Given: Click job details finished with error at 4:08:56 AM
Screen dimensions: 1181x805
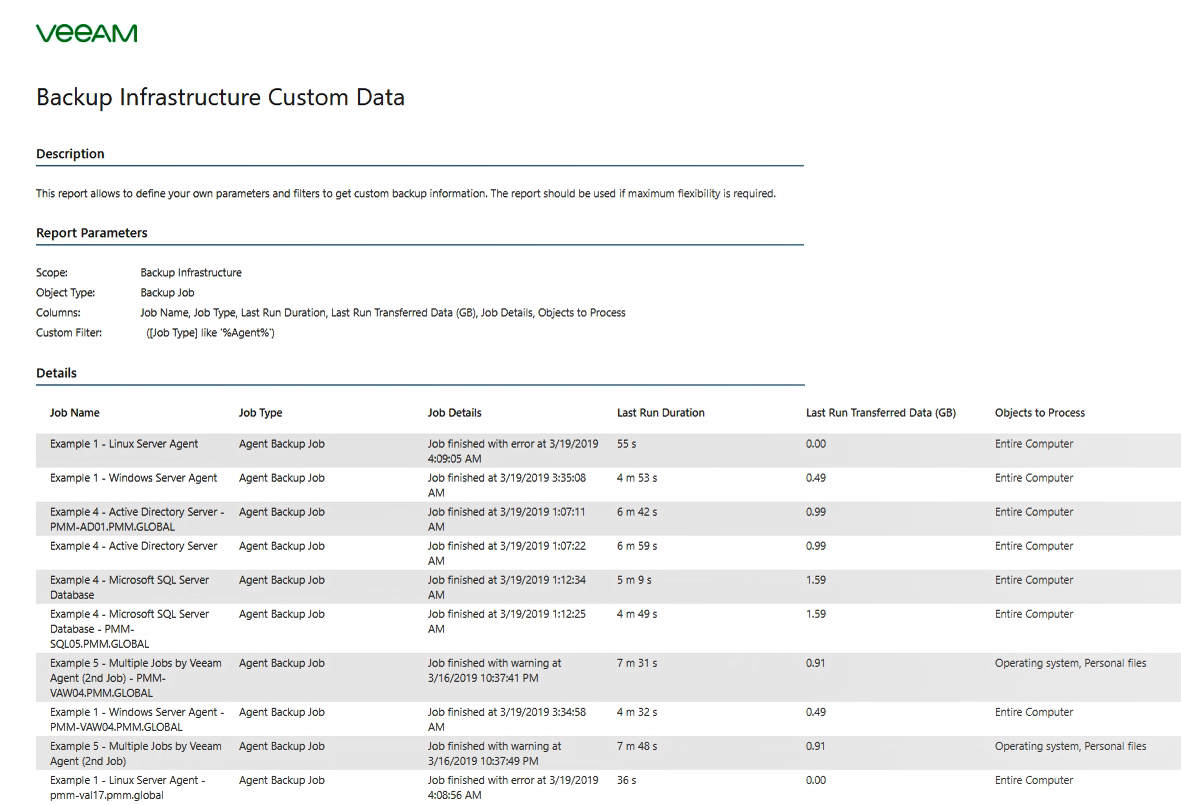Looking at the screenshot, I should click(513, 788).
